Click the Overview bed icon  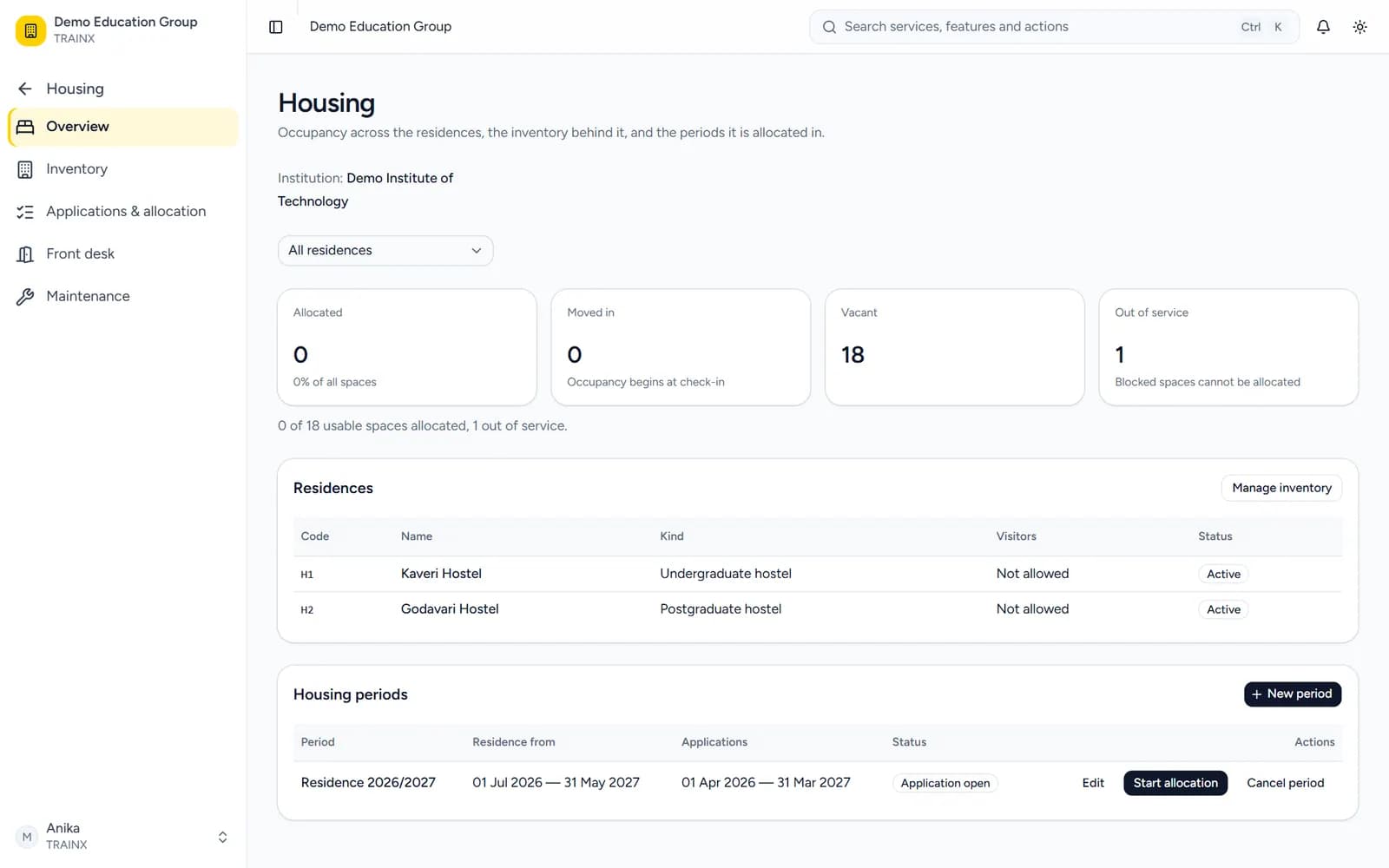(25, 127)
